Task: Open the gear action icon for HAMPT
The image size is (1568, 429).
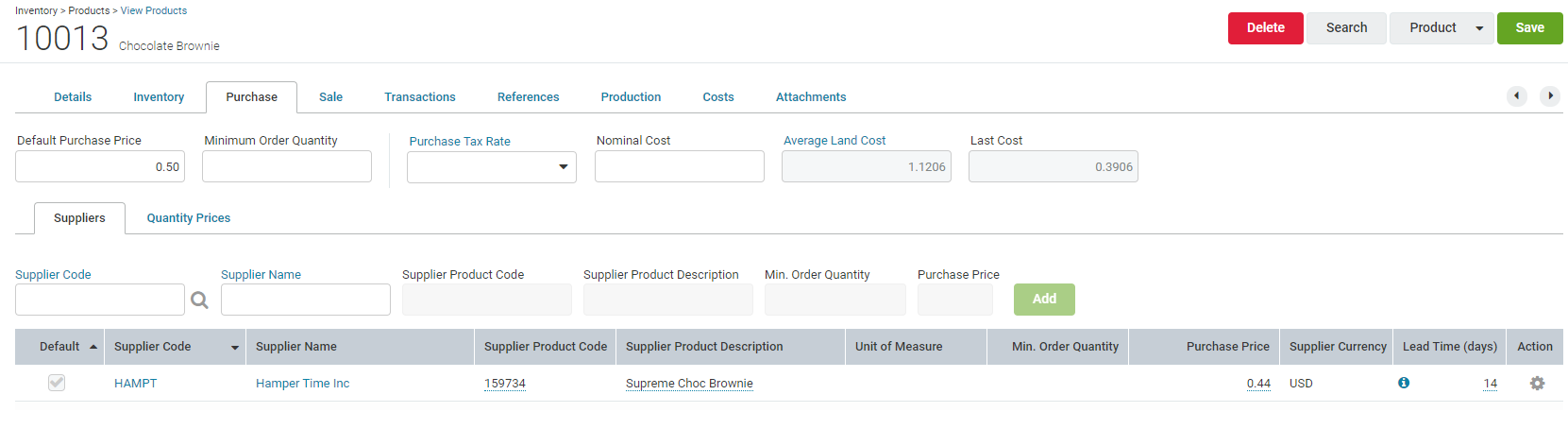Action: point(1537,383)
